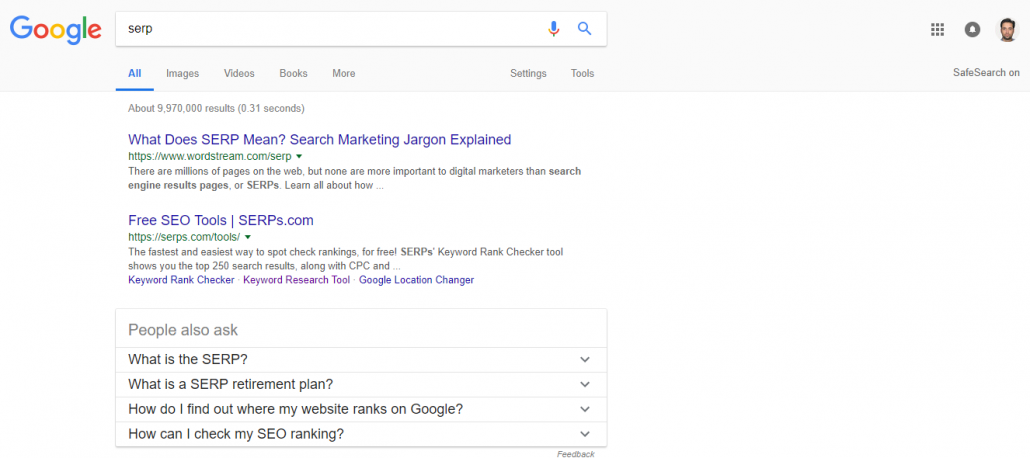This screenshot has height=458, width=1030.
Task: Open dropdown arrow beside wordstream.com URL
Action: (299, 157)
